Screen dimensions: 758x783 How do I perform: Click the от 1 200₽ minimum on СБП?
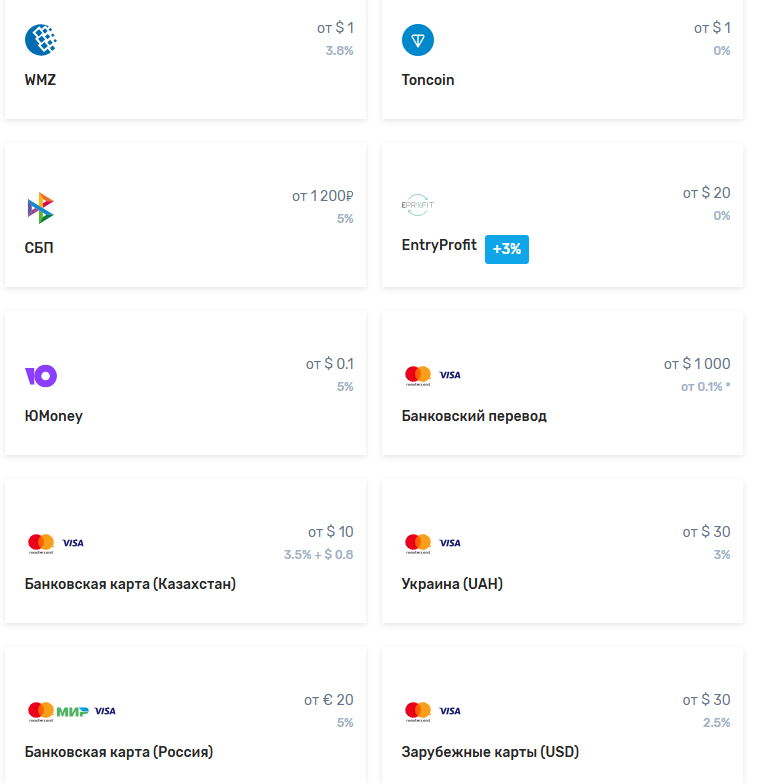[x=323, y=196]
